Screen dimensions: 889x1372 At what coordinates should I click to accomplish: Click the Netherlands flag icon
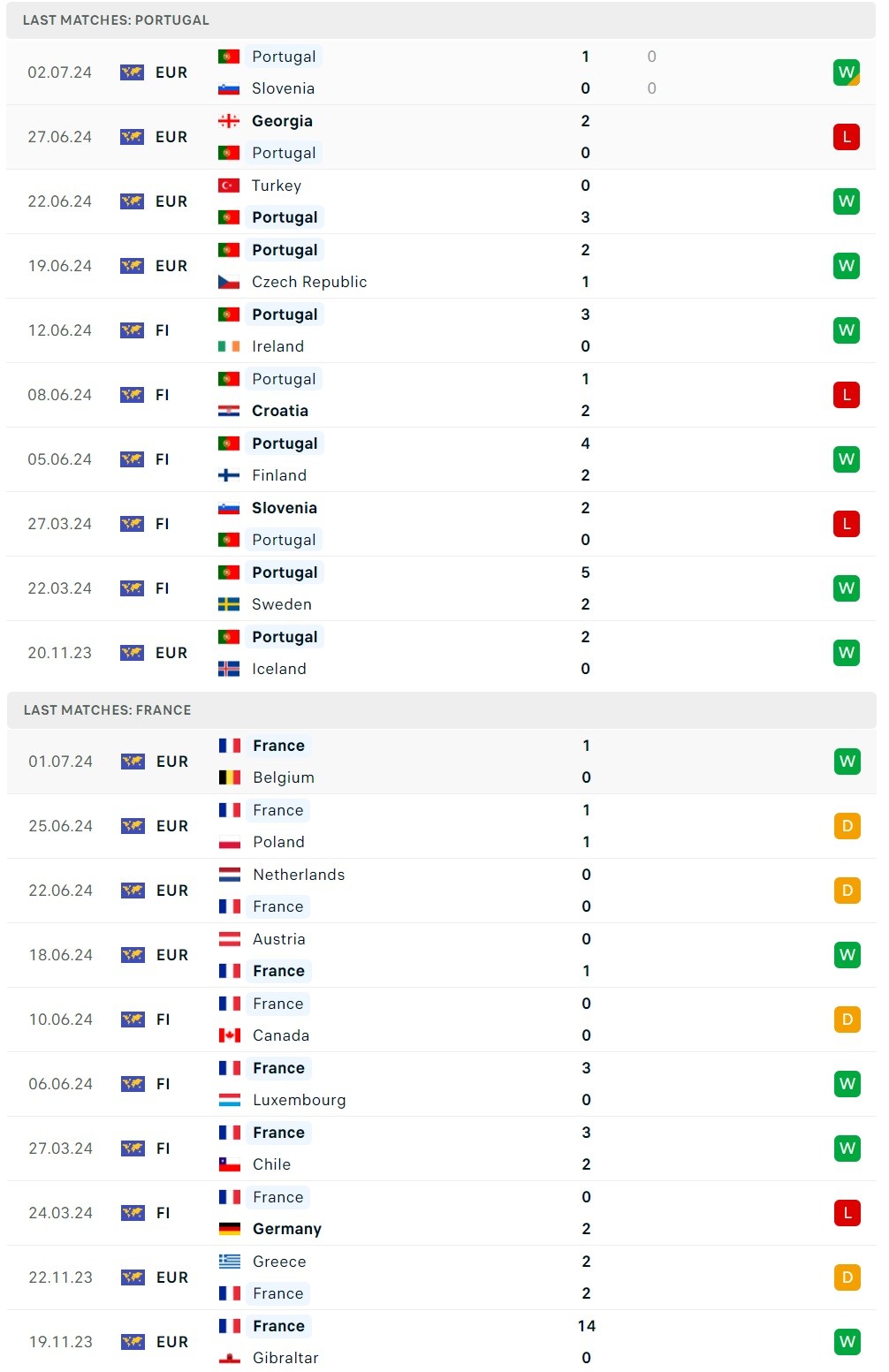(230, 875)
